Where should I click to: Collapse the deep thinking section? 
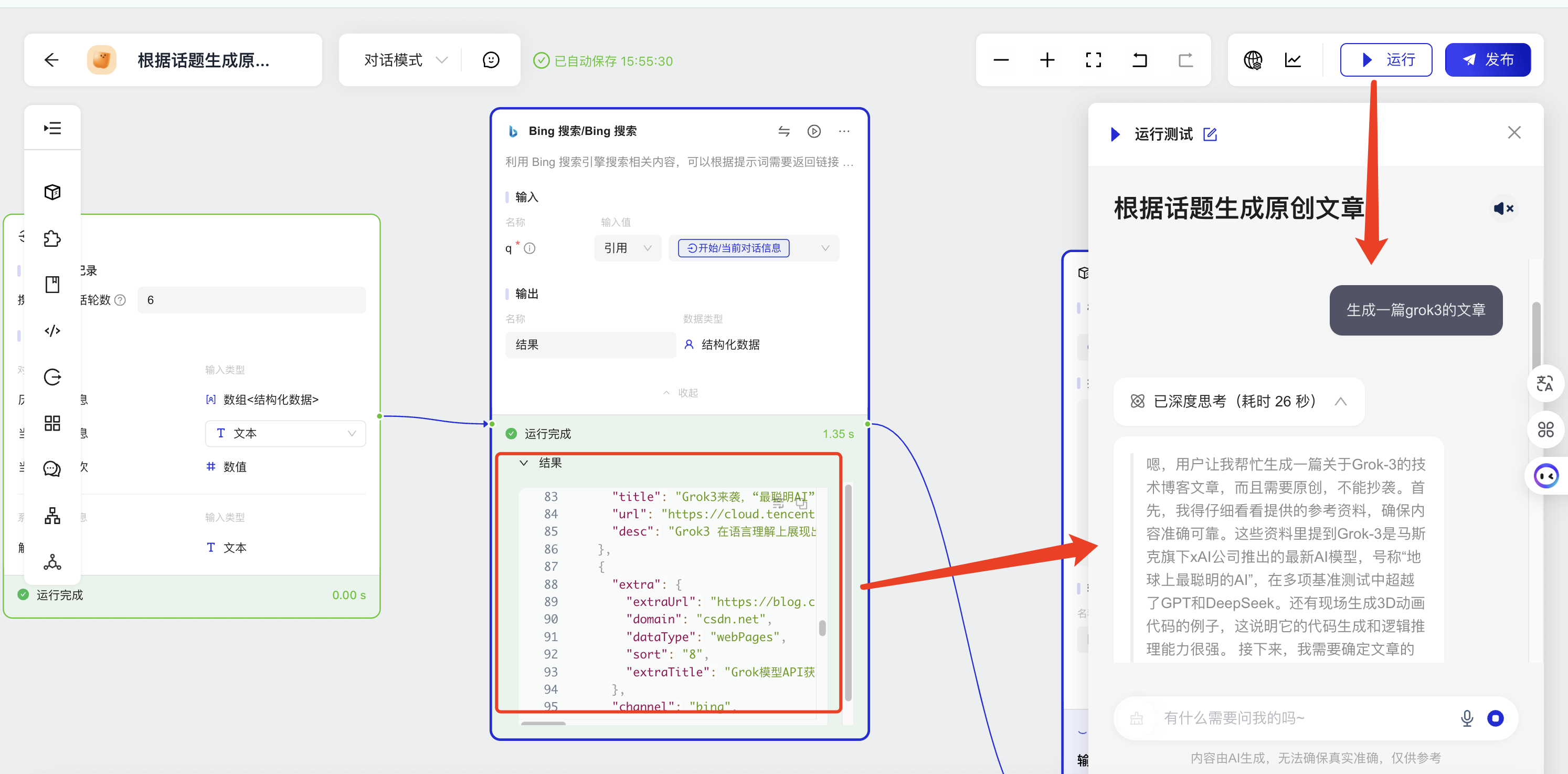coord(1340,401)
